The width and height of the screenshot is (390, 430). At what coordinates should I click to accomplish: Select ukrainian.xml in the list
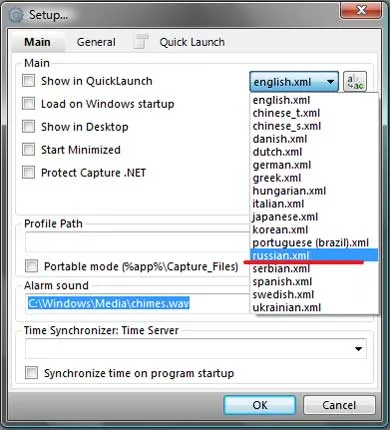314,307
